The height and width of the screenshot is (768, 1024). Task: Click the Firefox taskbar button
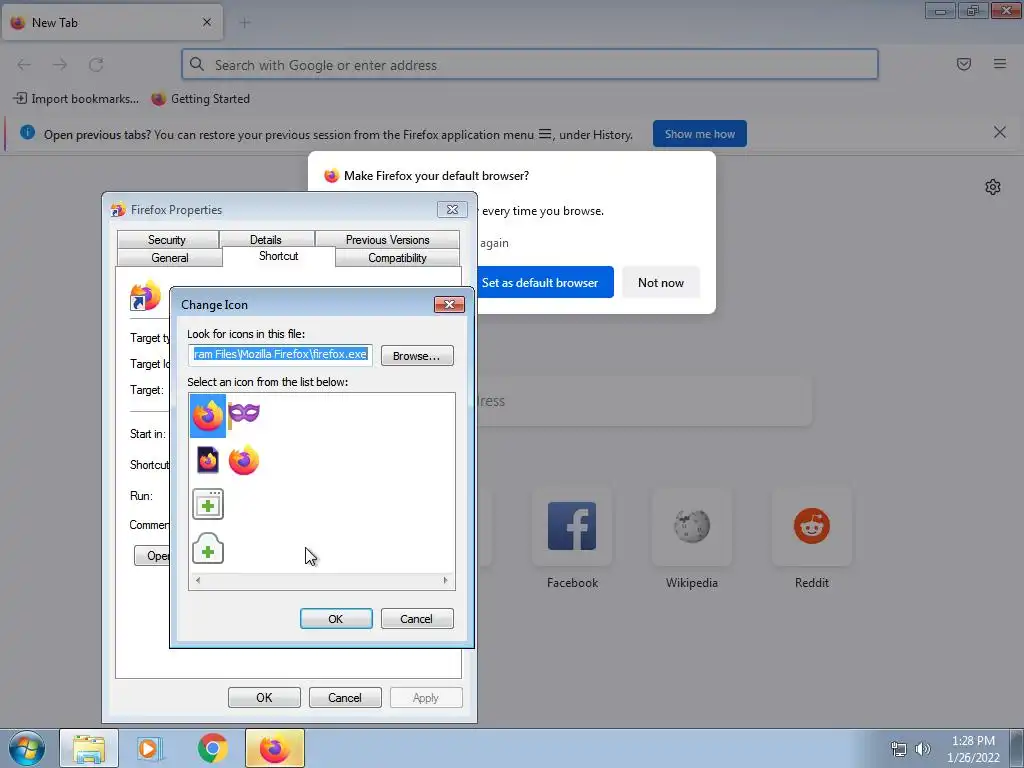coord(275,748)
